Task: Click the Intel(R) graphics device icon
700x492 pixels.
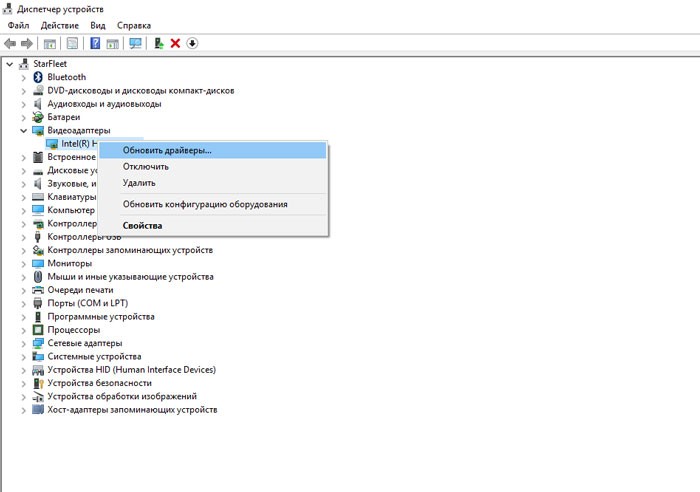Action: (52, 144)
